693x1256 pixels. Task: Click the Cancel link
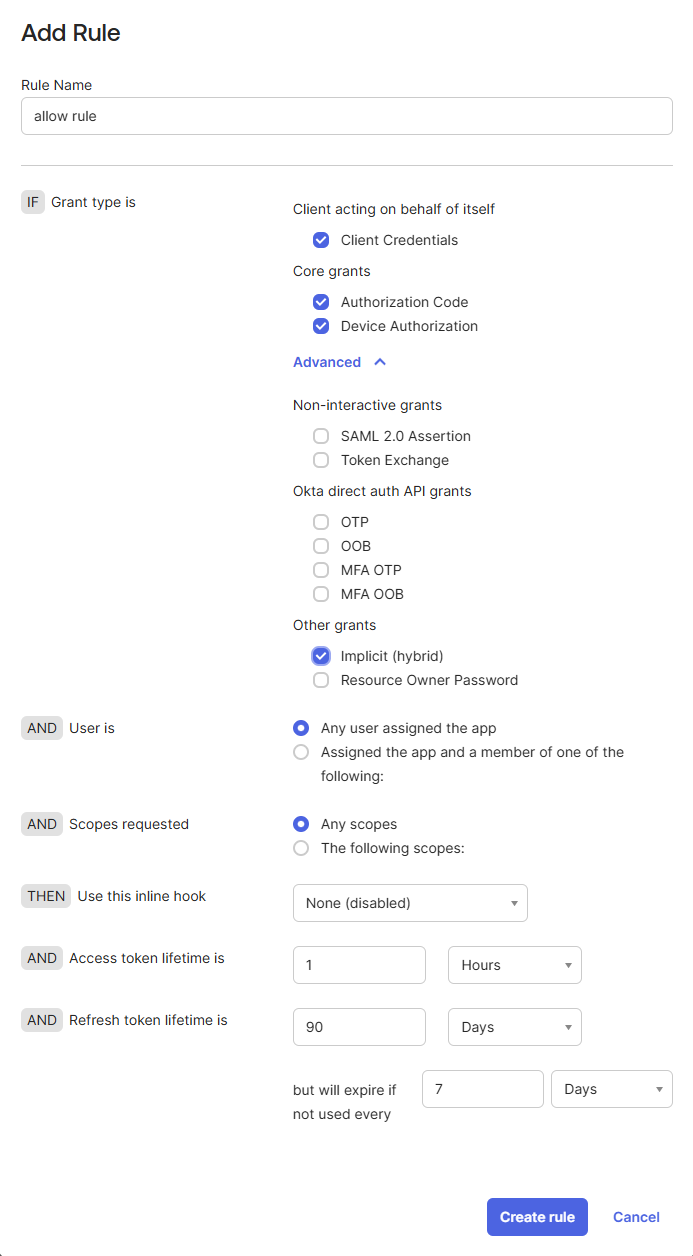636,1217
